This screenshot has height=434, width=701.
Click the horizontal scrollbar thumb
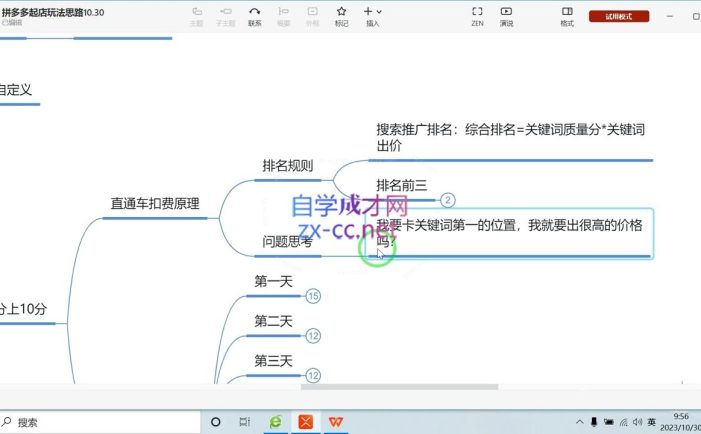coord(399,387)
